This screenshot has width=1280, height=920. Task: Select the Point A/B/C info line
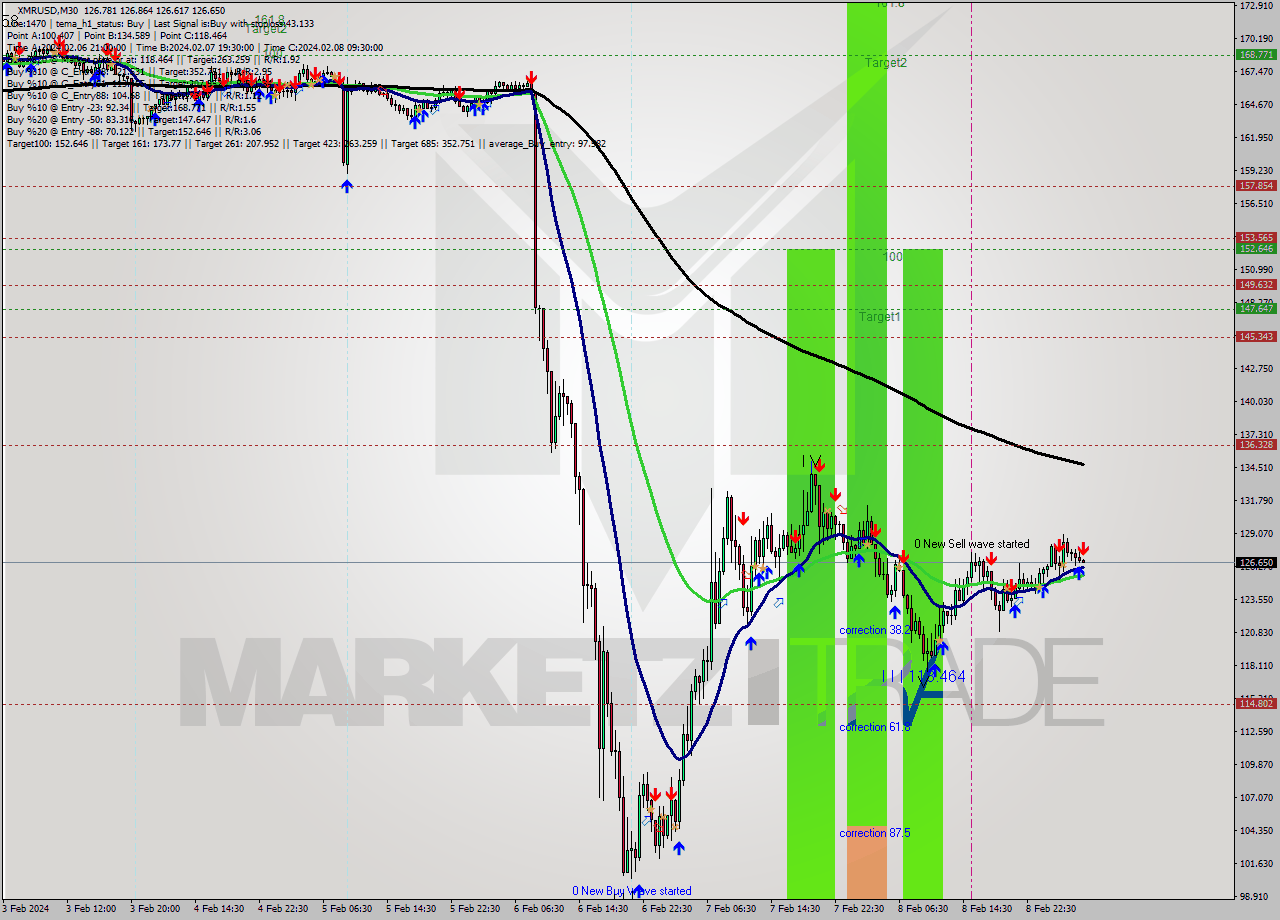[117, 35]
